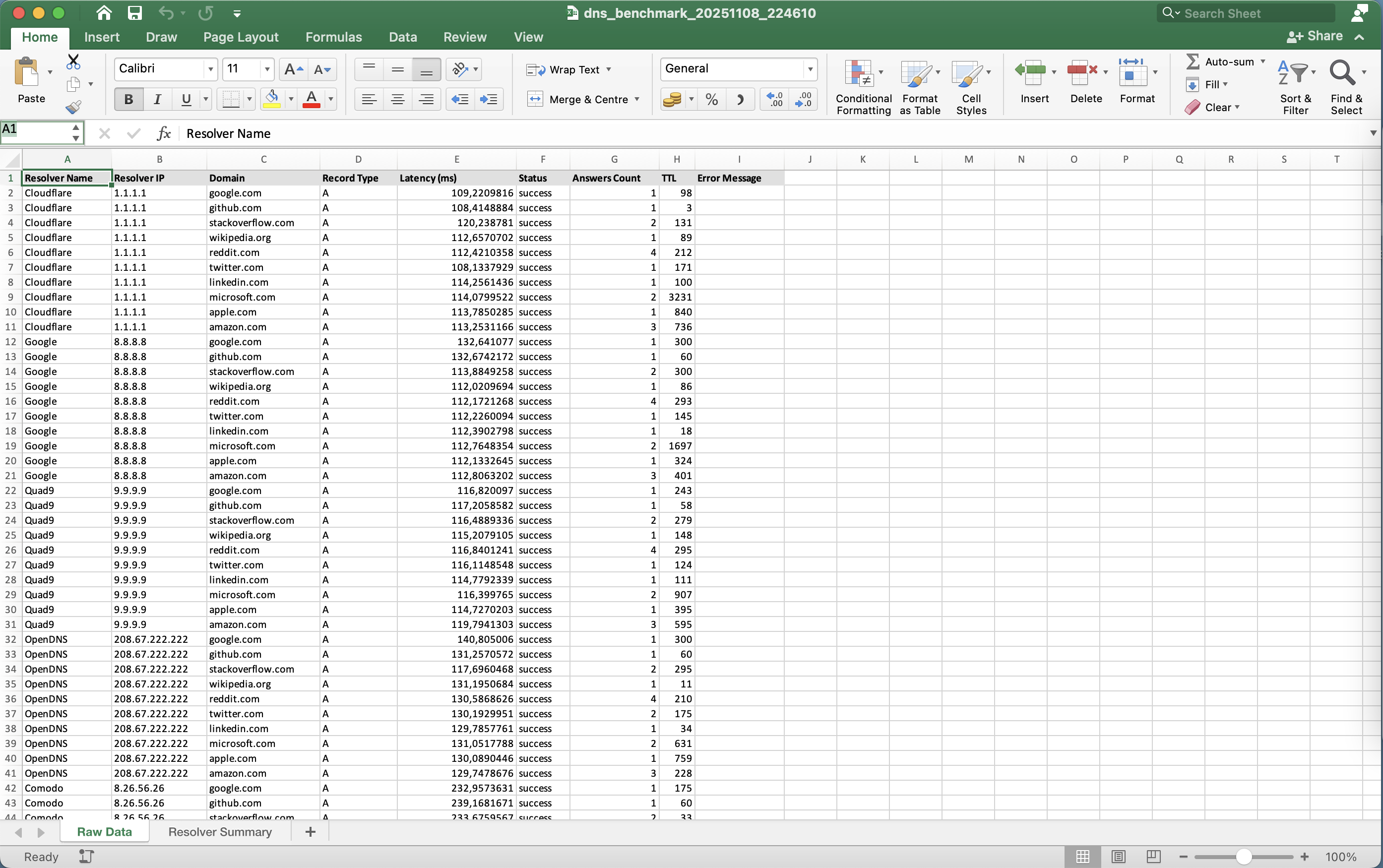This screenshot has width=1383, height=868.
Task: Toggle Page Break Preview view
Action: (1153, 857)
